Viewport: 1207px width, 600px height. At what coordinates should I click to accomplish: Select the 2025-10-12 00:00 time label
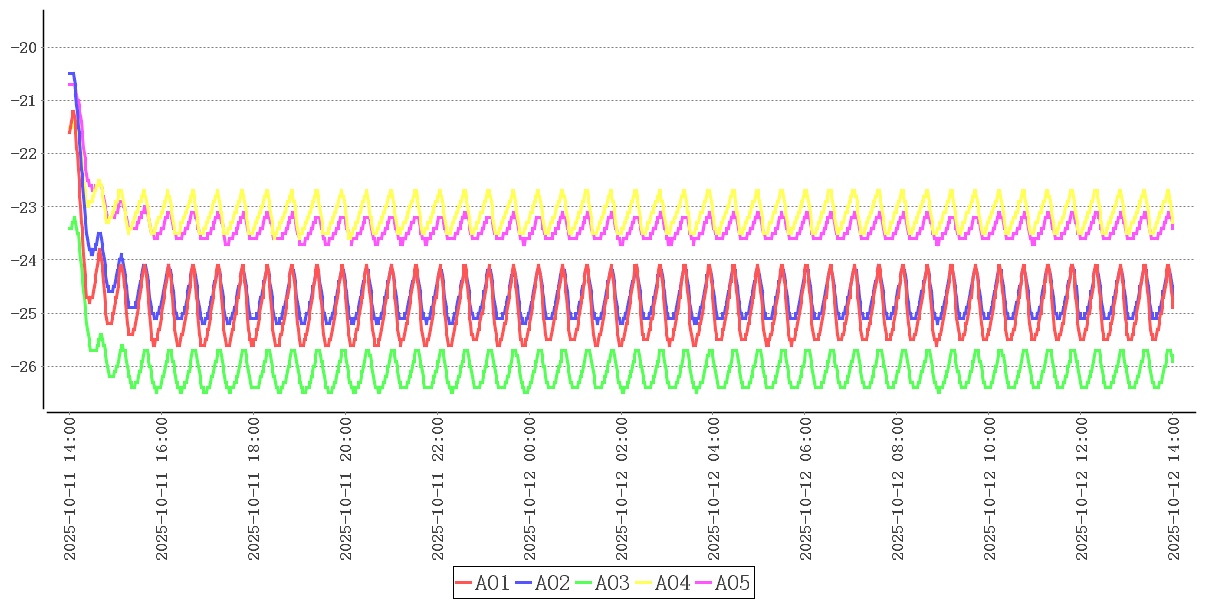coord(530,490)
